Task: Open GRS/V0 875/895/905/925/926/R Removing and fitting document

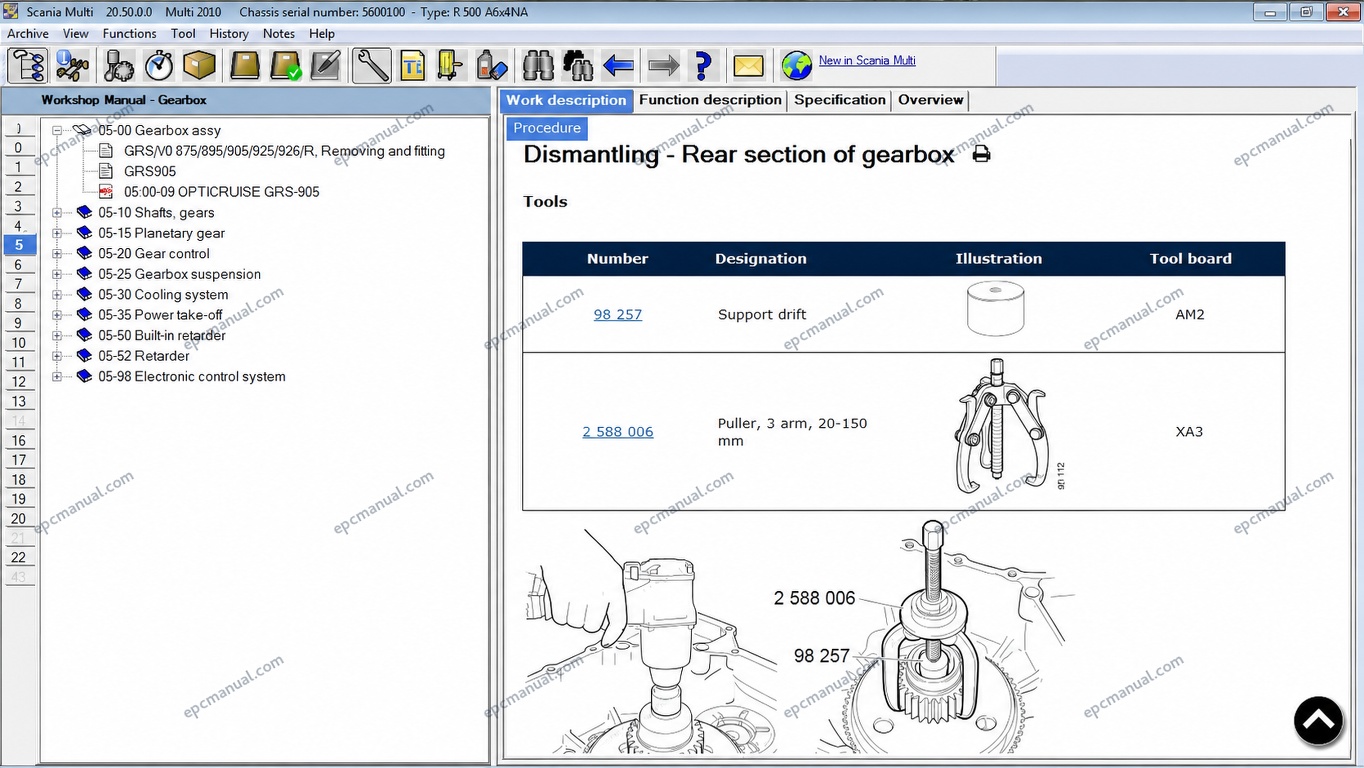Action: [x=284, y=151]
